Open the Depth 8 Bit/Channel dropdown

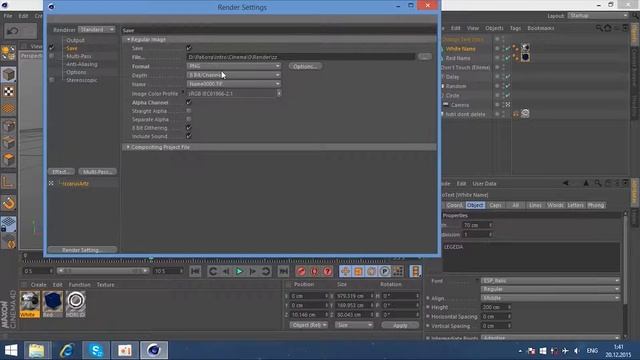coord(234,75)
